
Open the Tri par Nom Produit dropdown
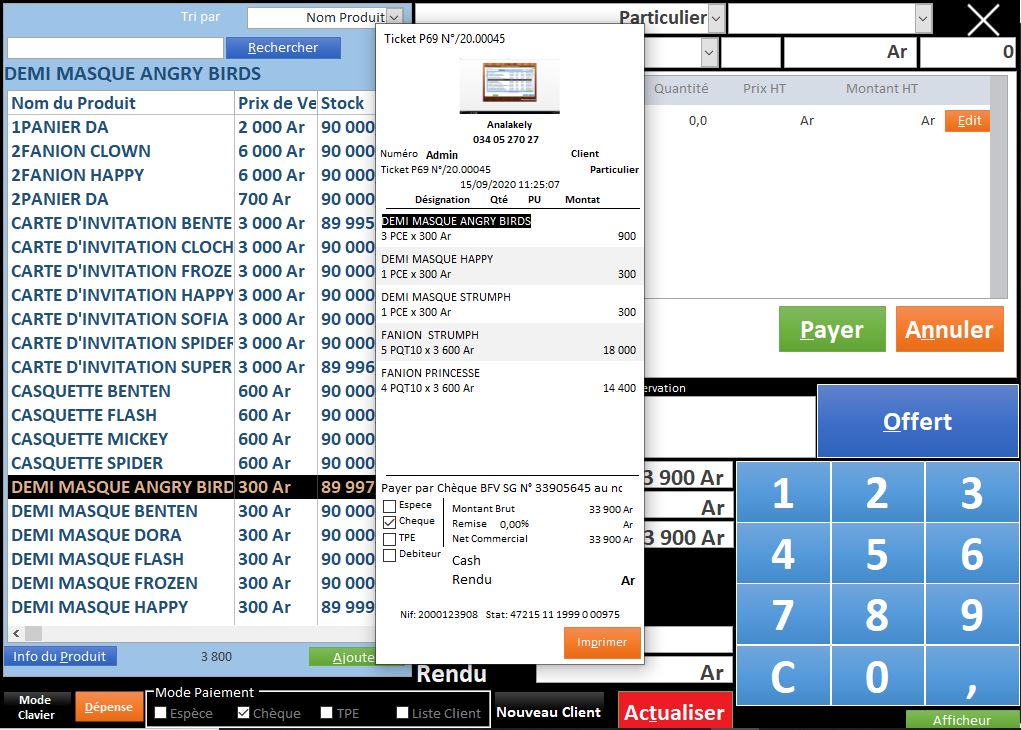tap(394, 17)
